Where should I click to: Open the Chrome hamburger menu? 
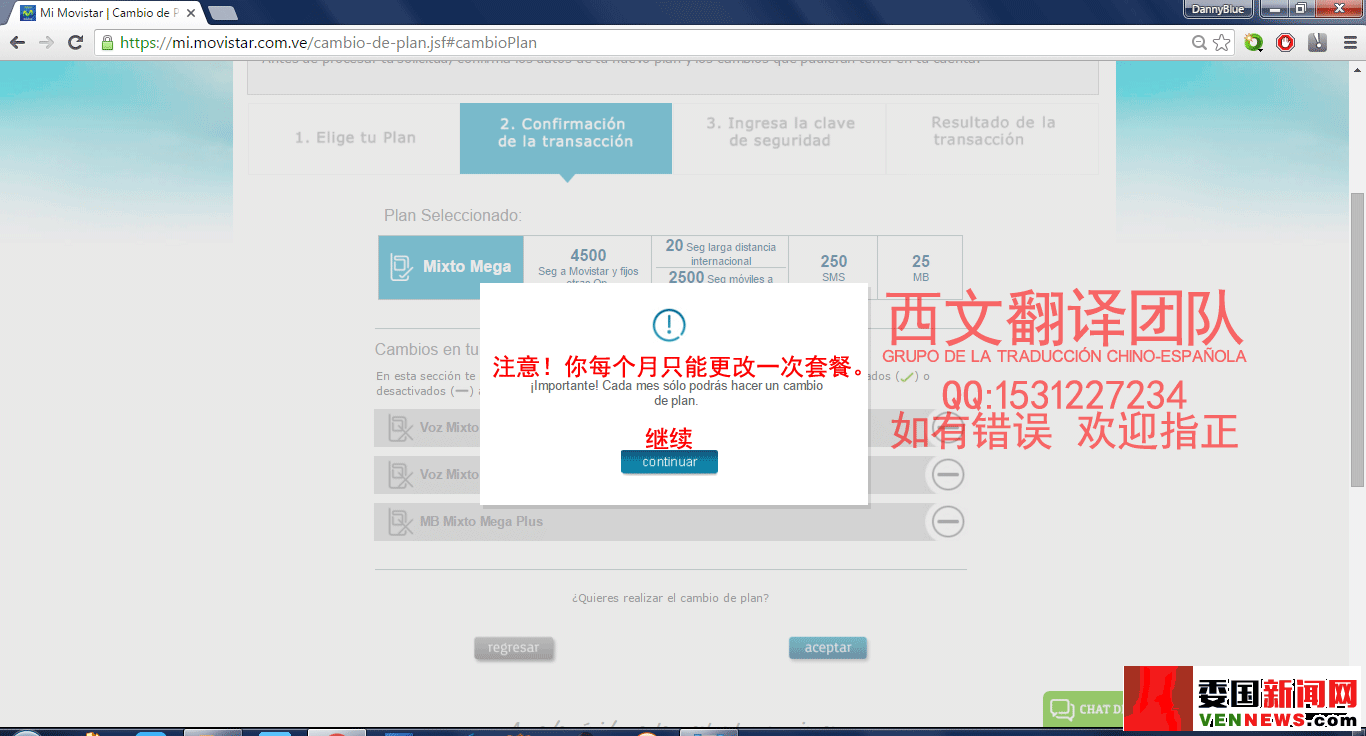click(1349, 42)
